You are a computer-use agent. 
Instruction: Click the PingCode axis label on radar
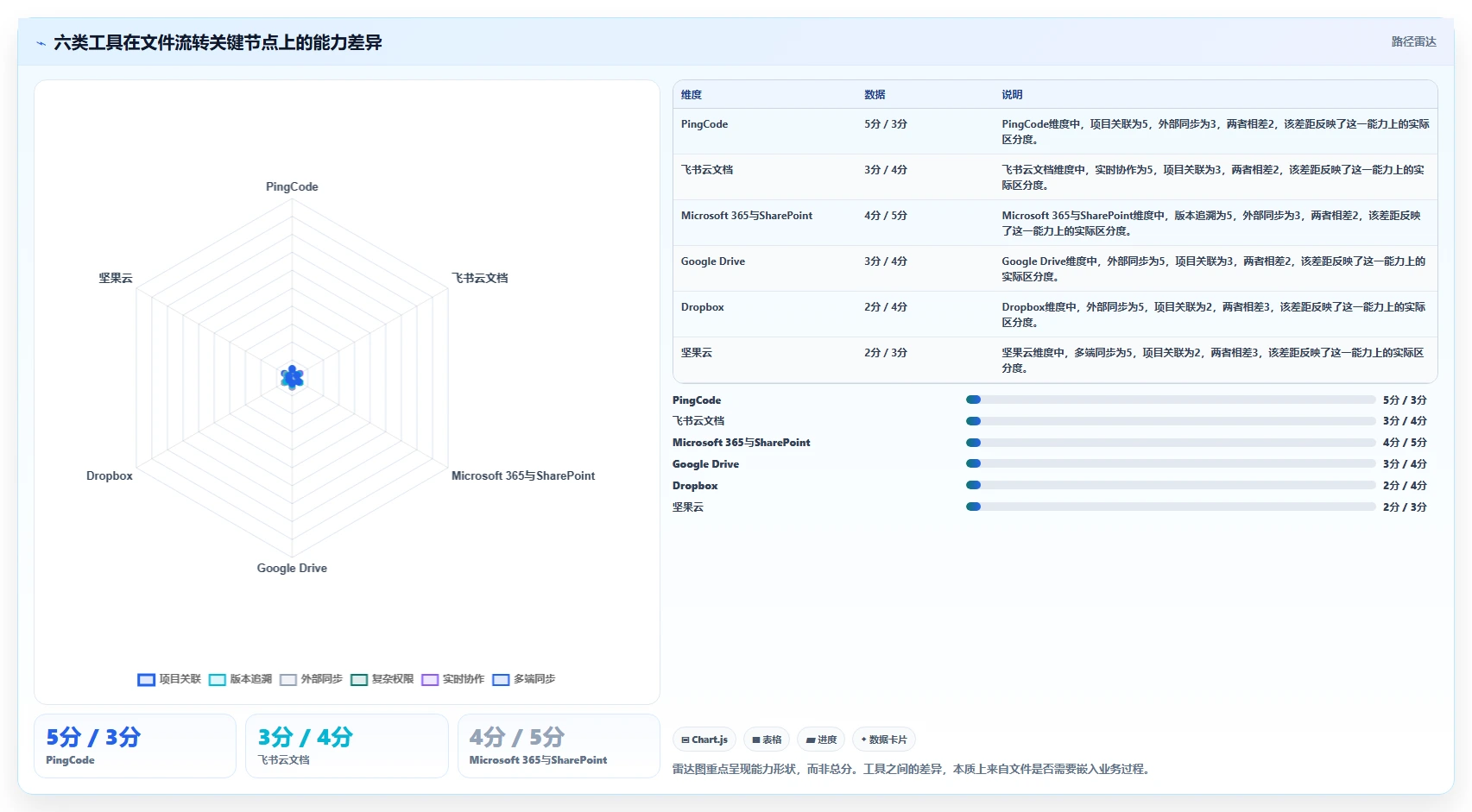[292, 186]
